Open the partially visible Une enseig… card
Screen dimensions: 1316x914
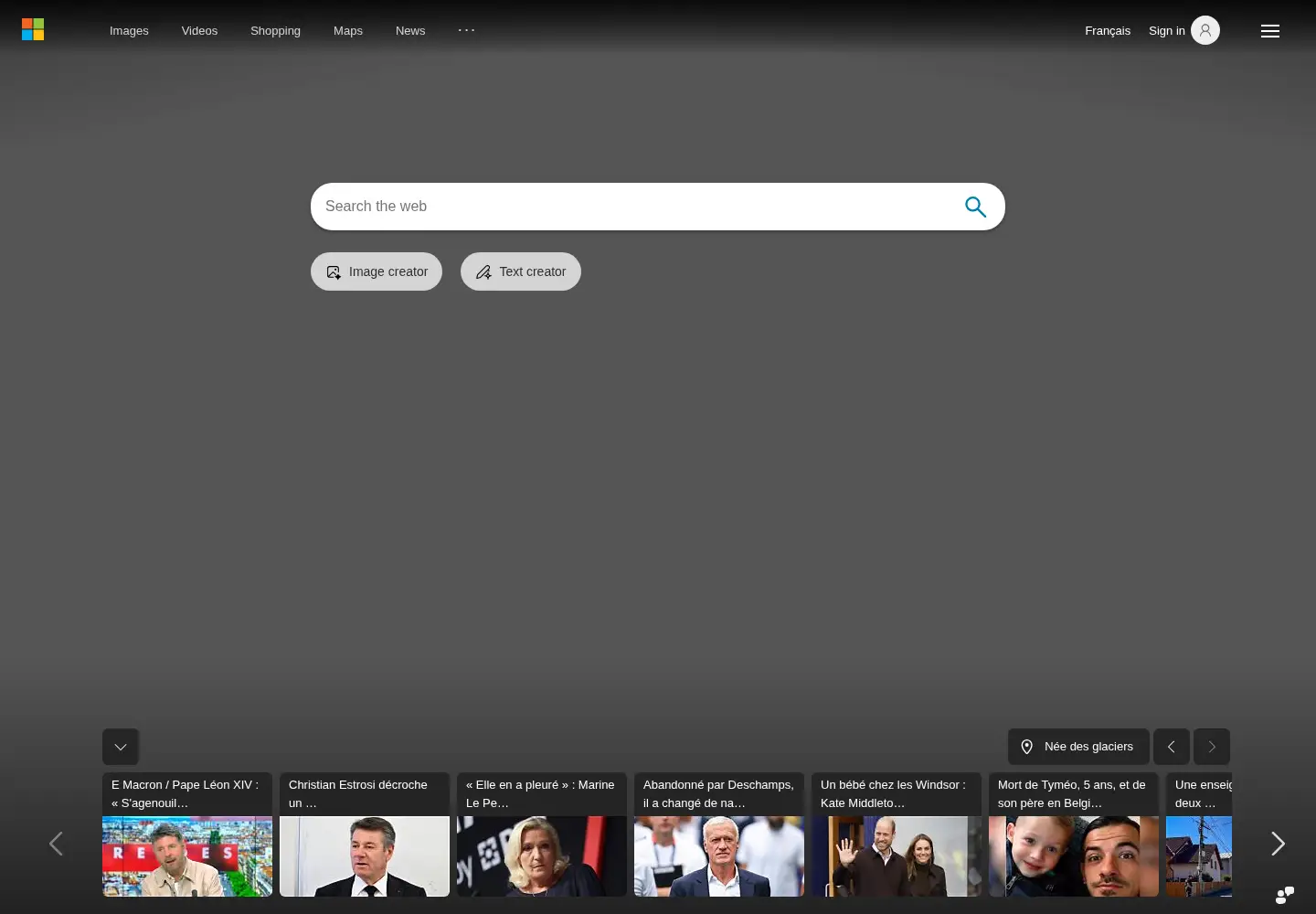[1199, 834]
